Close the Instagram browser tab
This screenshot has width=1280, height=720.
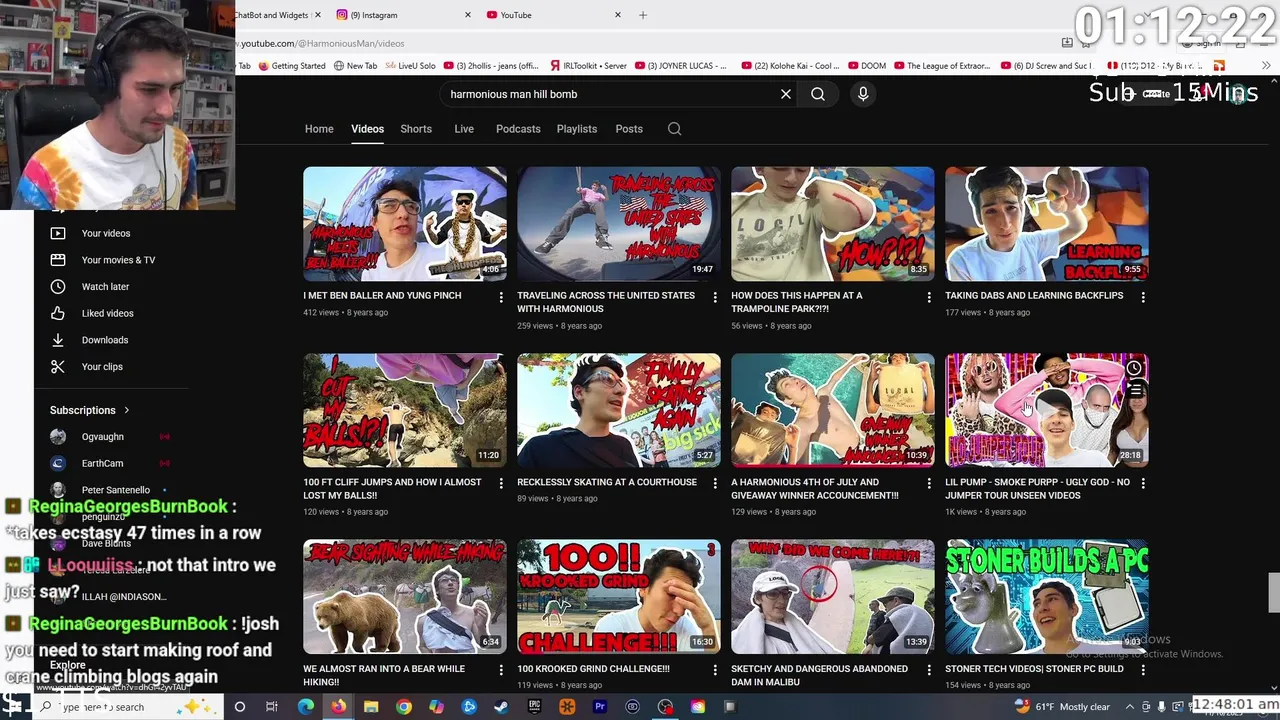tap(468, 15)
